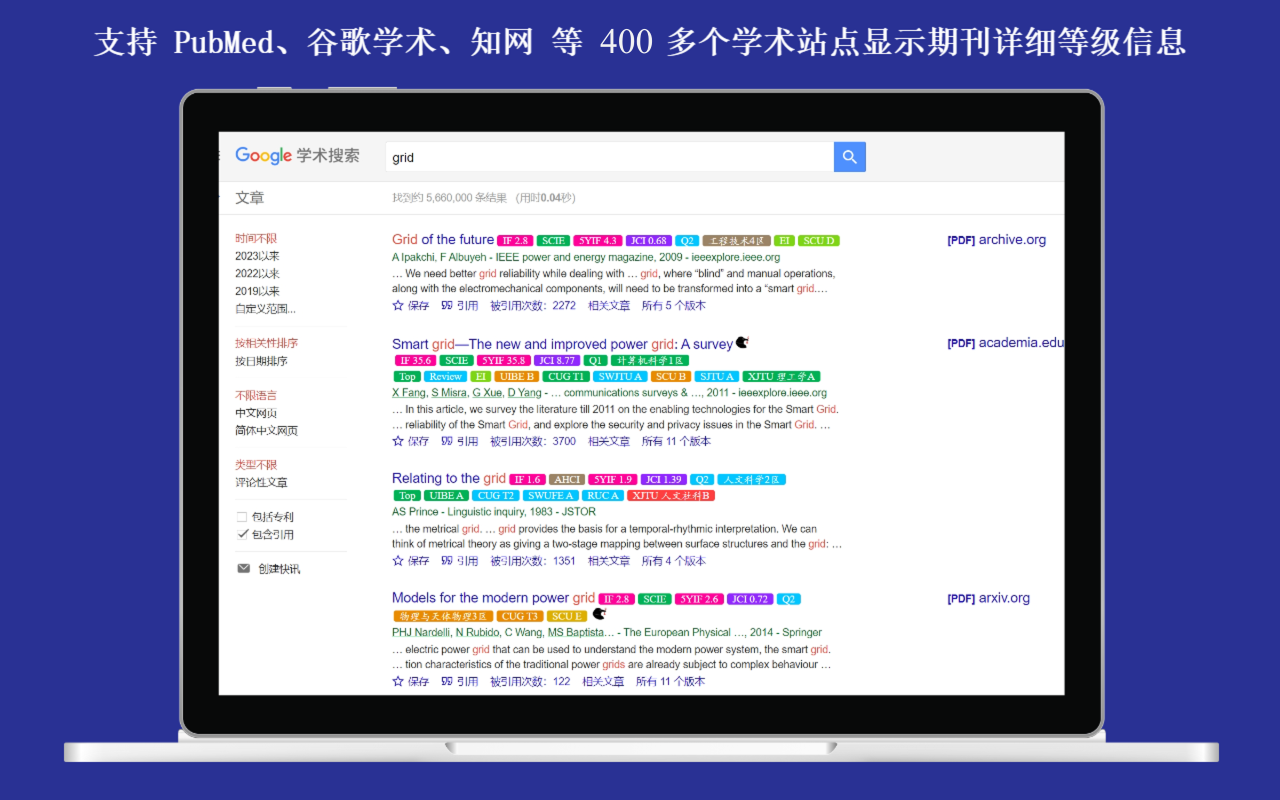Click the blue search magnifier button

click(849, 157)
